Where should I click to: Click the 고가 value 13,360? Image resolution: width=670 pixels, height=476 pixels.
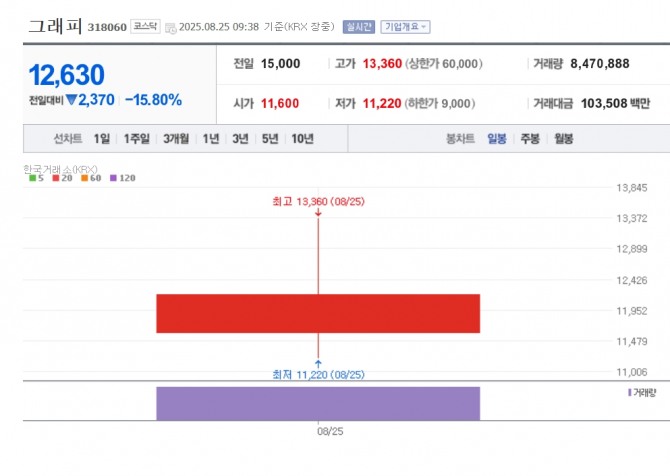click(x=382, y=64)
